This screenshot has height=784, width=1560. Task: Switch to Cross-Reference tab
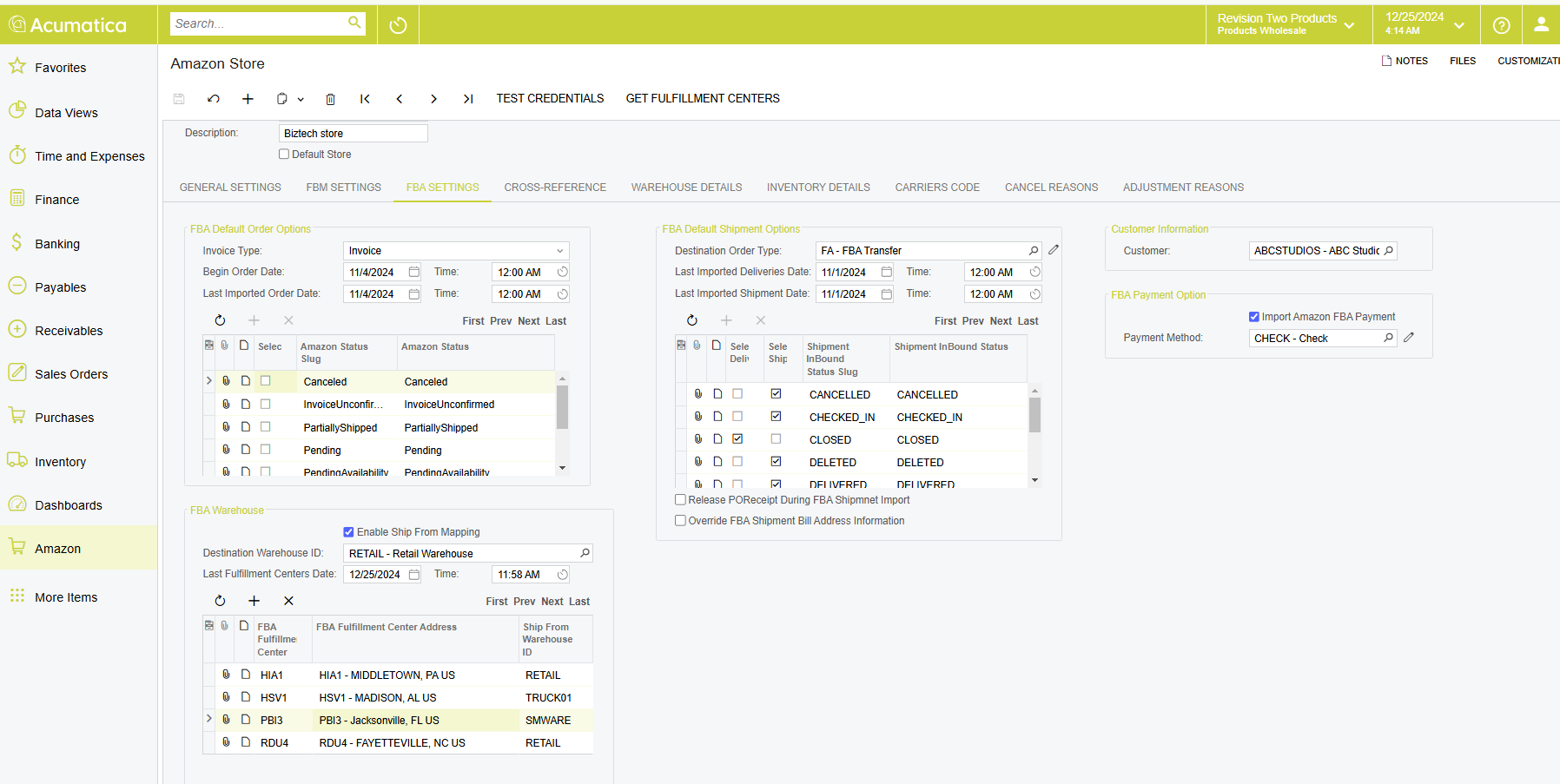point(555,188)
